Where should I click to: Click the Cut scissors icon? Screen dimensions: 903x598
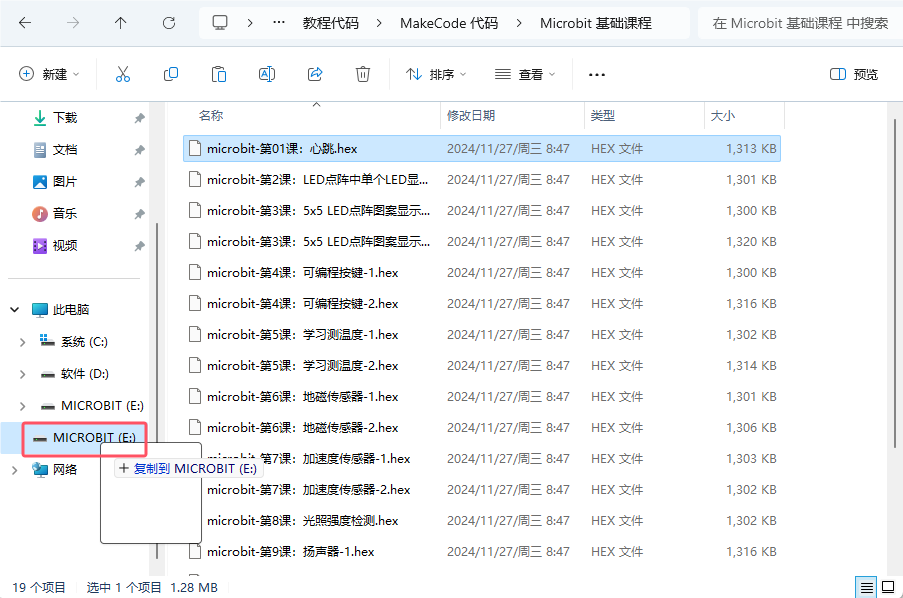click(x=123, y=74)
